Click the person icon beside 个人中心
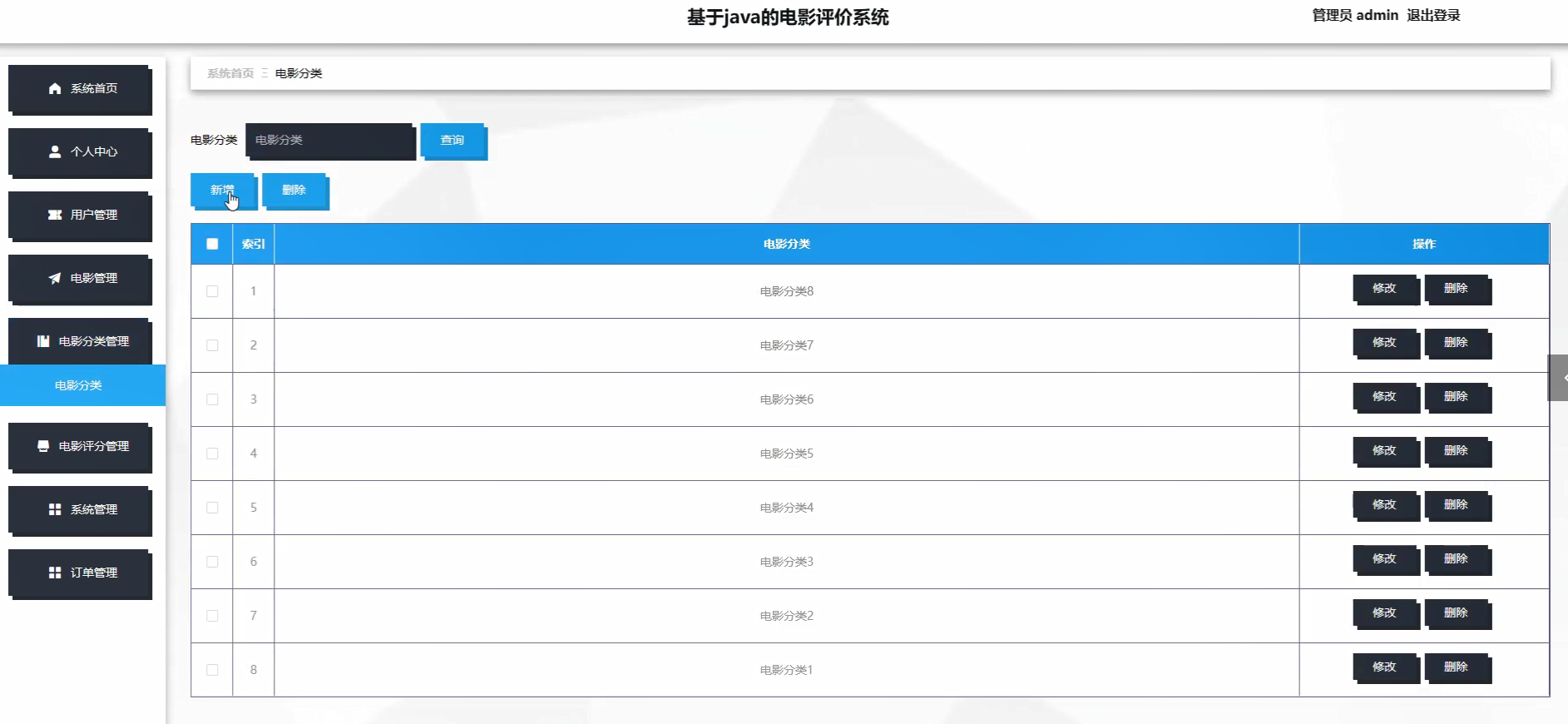Image resolution: width=1568 pixels, height=724 pixels. tap(55, 151)
